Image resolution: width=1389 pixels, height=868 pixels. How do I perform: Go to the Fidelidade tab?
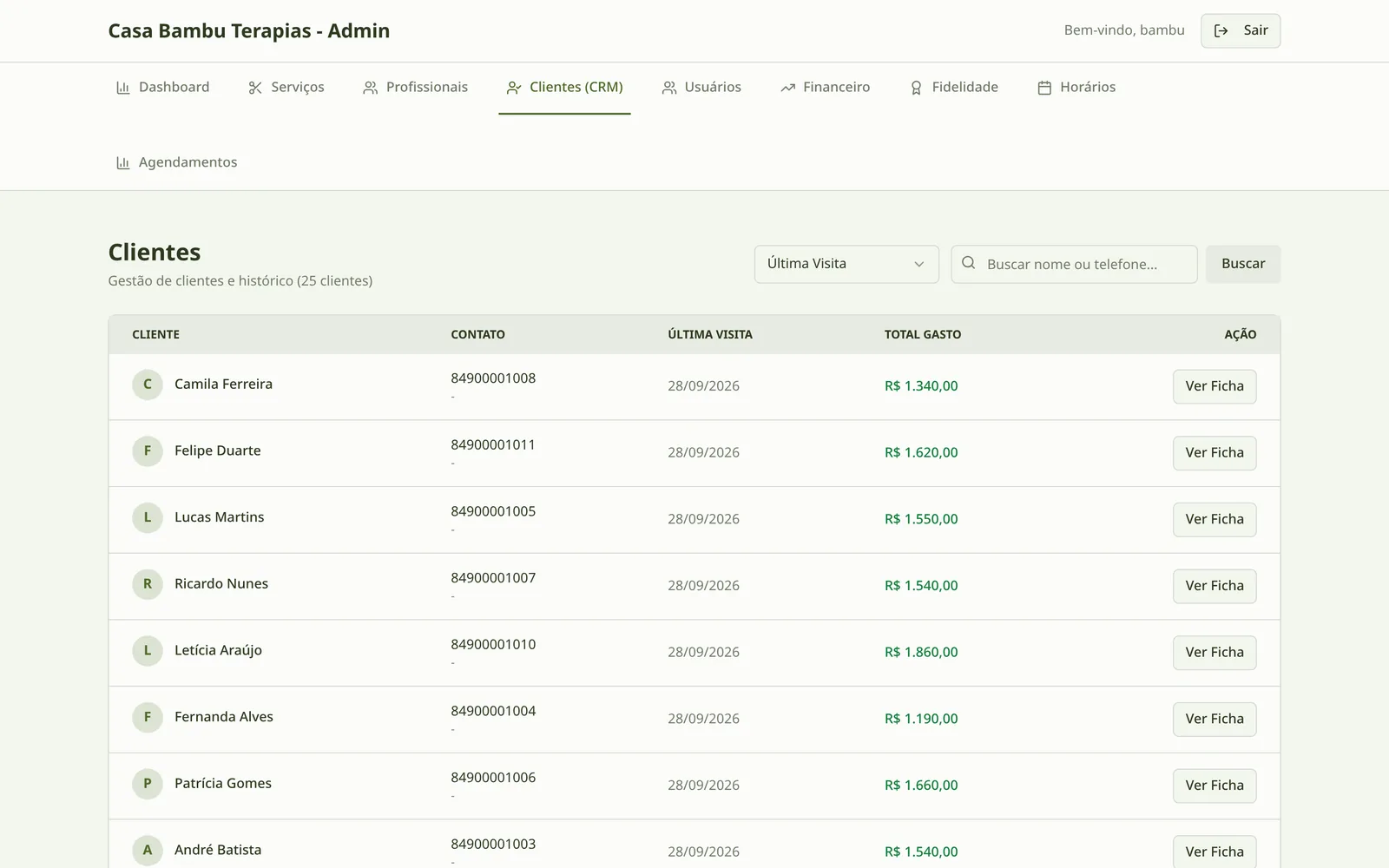pyautogui.click(x=953, y=87)
